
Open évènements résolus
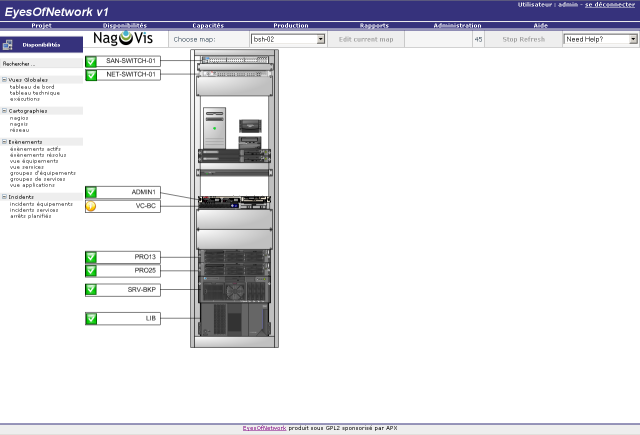(38, 155)
